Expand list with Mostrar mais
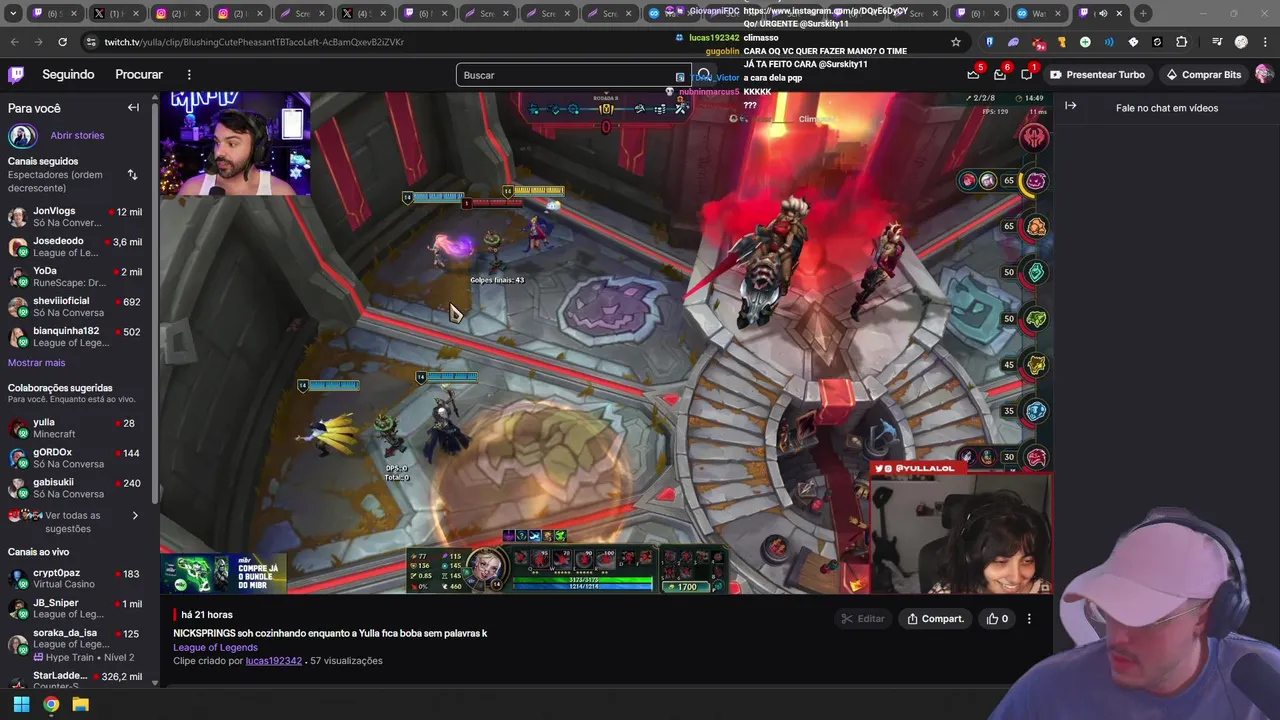Image resolution: width=1280 pixels, height=720 pixels. [36, 363]
